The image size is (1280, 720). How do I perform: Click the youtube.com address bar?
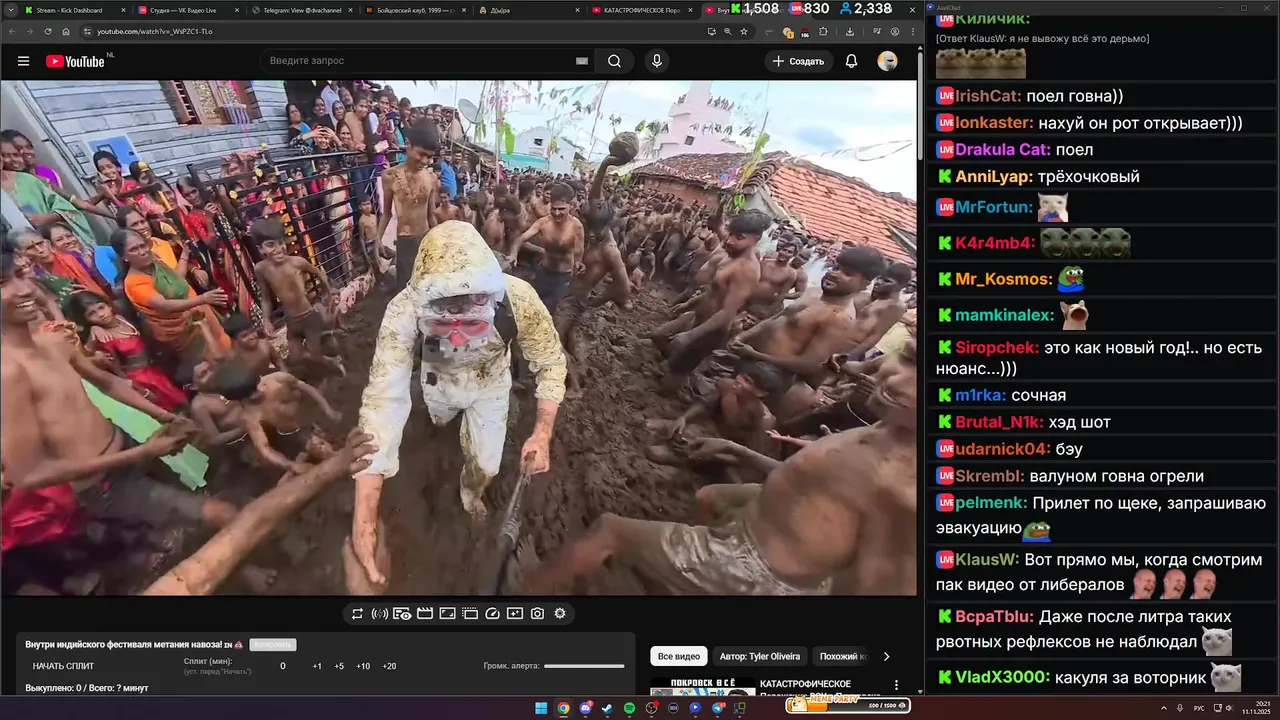(390, 31)
